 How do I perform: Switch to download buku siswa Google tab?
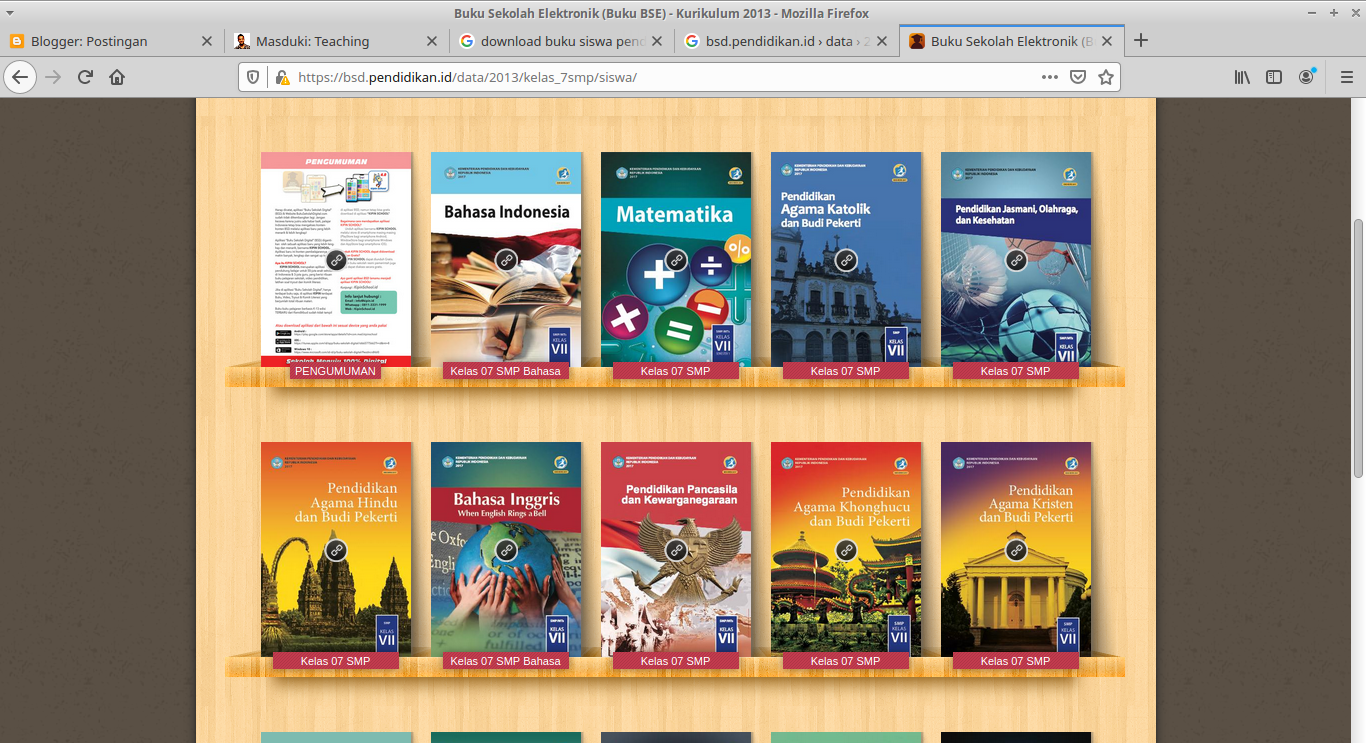click(x=561, y=41)
